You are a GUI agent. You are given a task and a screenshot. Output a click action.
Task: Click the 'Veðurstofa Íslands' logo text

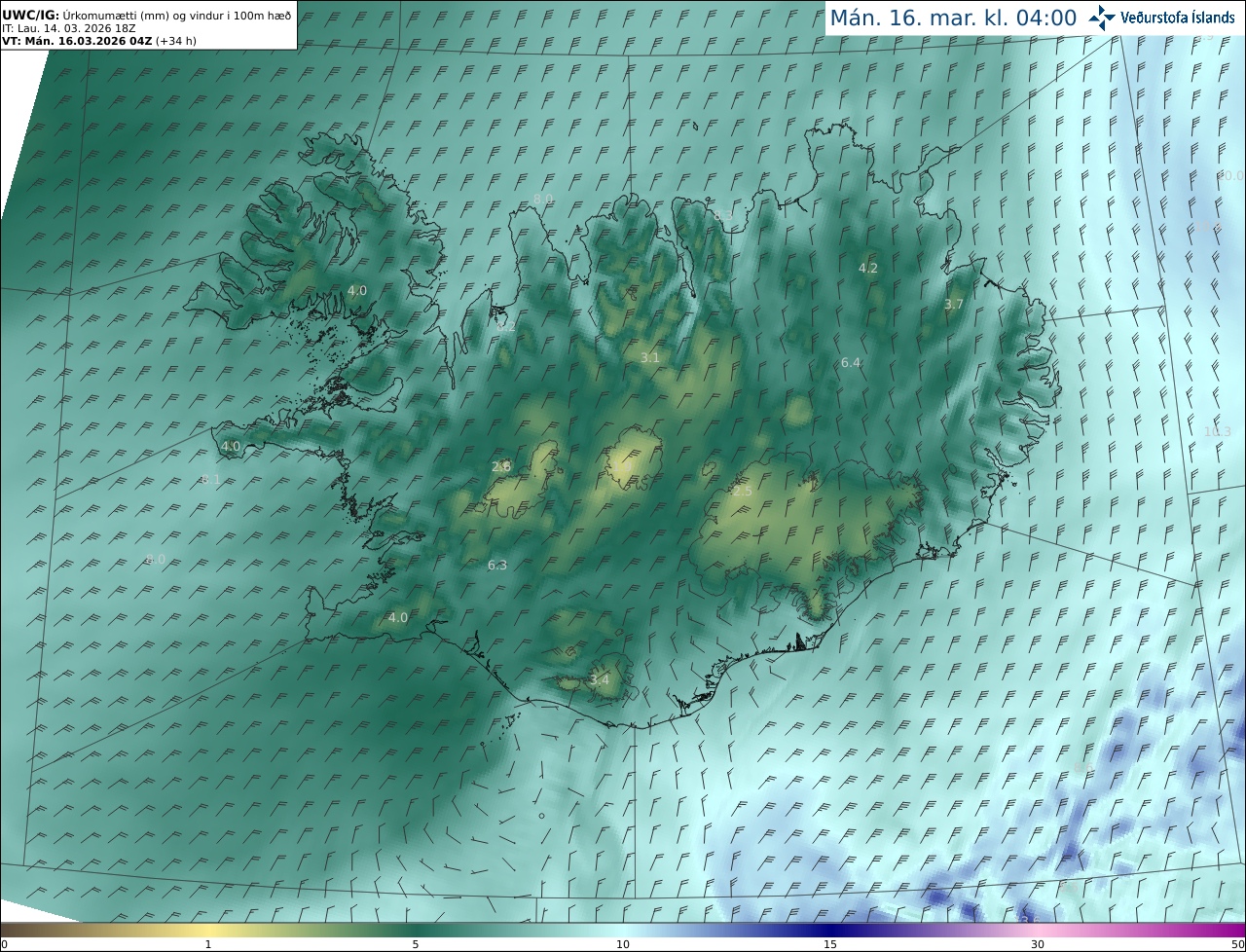(x=1178, y=18)
